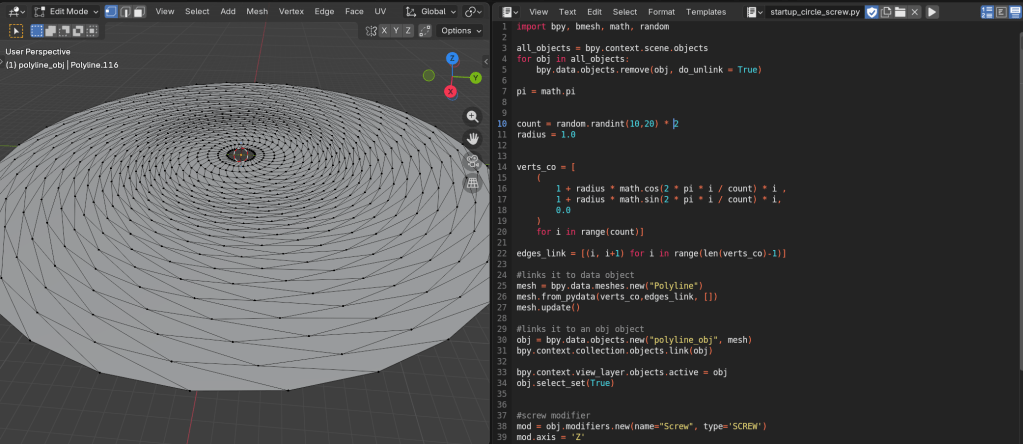Image resolution: width=1023 pixels, height=444 pixels.
Task: Open the Options dropdown in viewport
Action: click(x=461, y=31)
